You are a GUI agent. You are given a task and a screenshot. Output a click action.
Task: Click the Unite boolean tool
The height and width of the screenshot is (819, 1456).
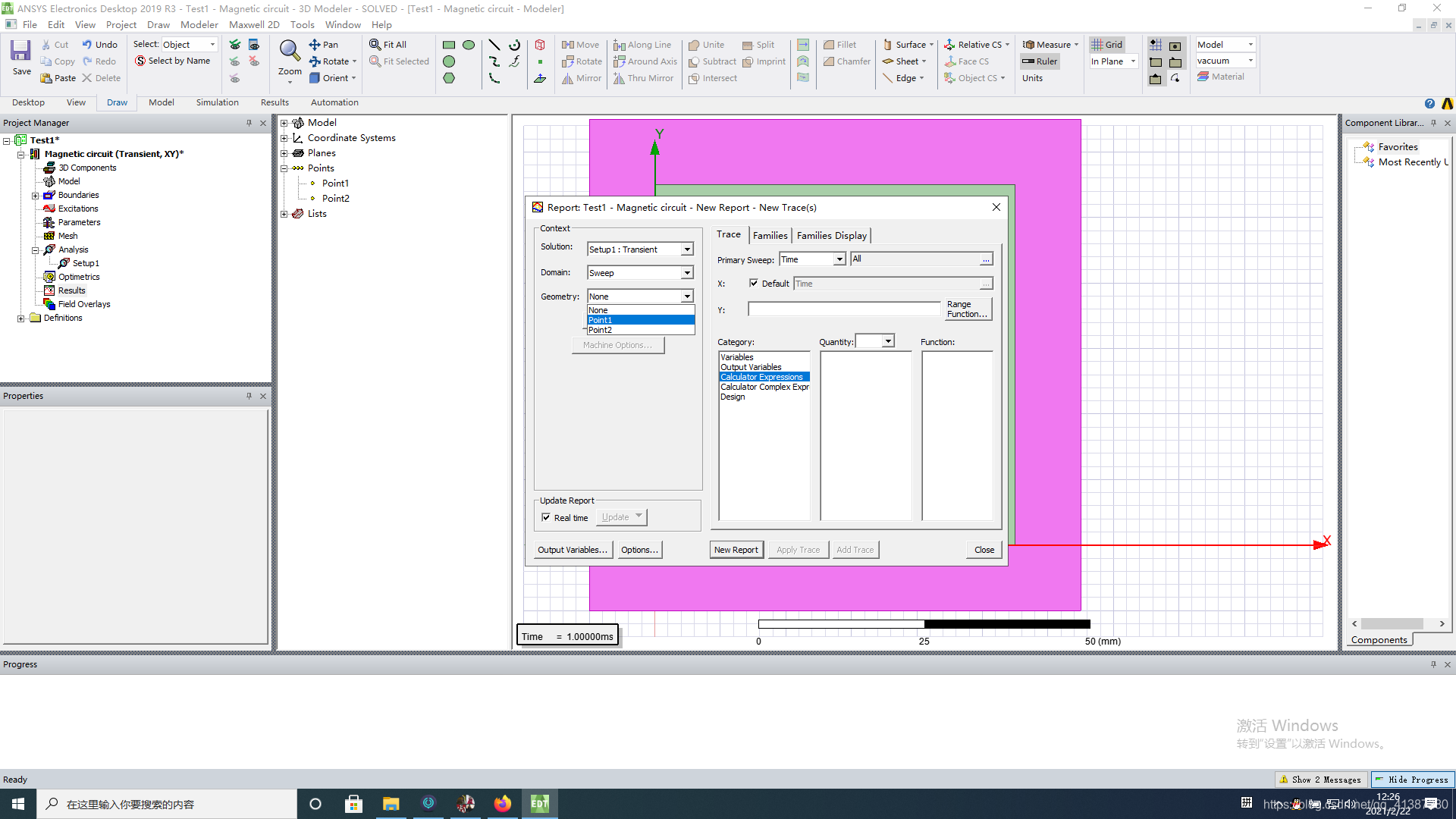706,45
